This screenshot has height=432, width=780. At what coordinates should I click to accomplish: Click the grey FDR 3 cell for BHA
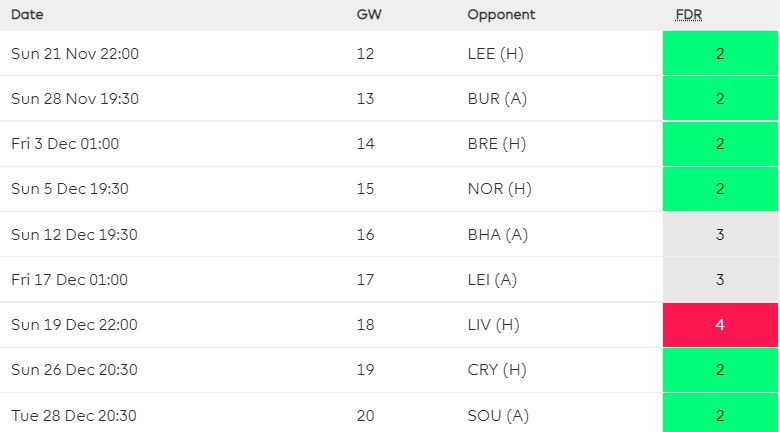click(x=720, y=235)
